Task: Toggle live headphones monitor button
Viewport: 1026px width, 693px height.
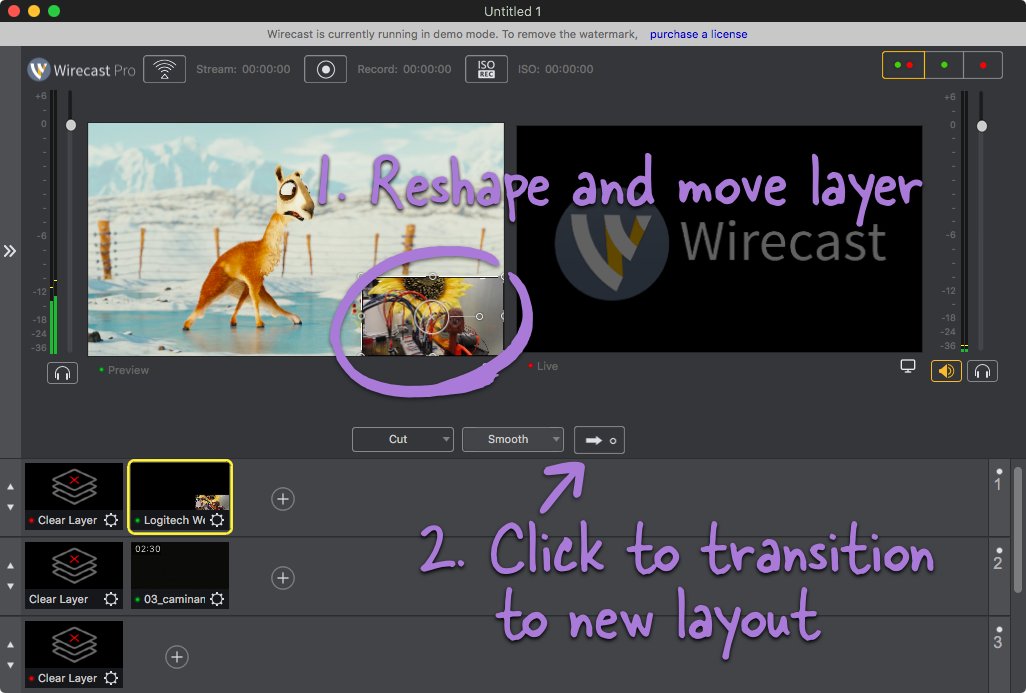Action: [982, 371]
